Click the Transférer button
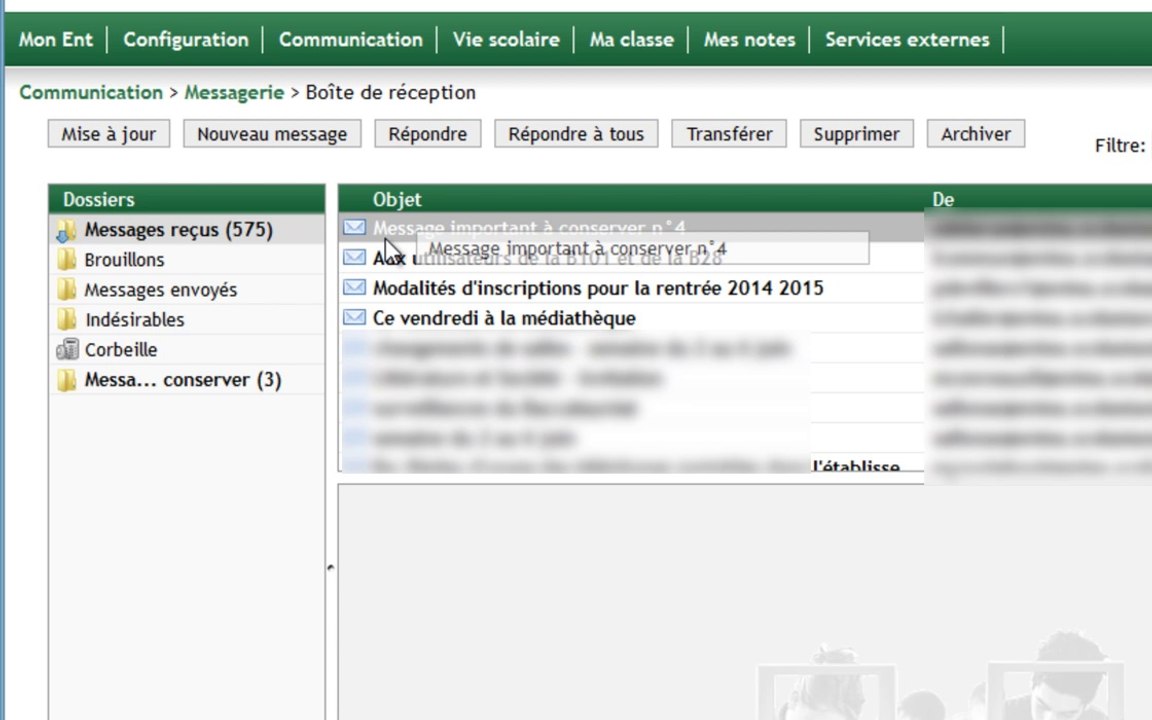The width and height of the screenshot is (1152, 720). 729,134
